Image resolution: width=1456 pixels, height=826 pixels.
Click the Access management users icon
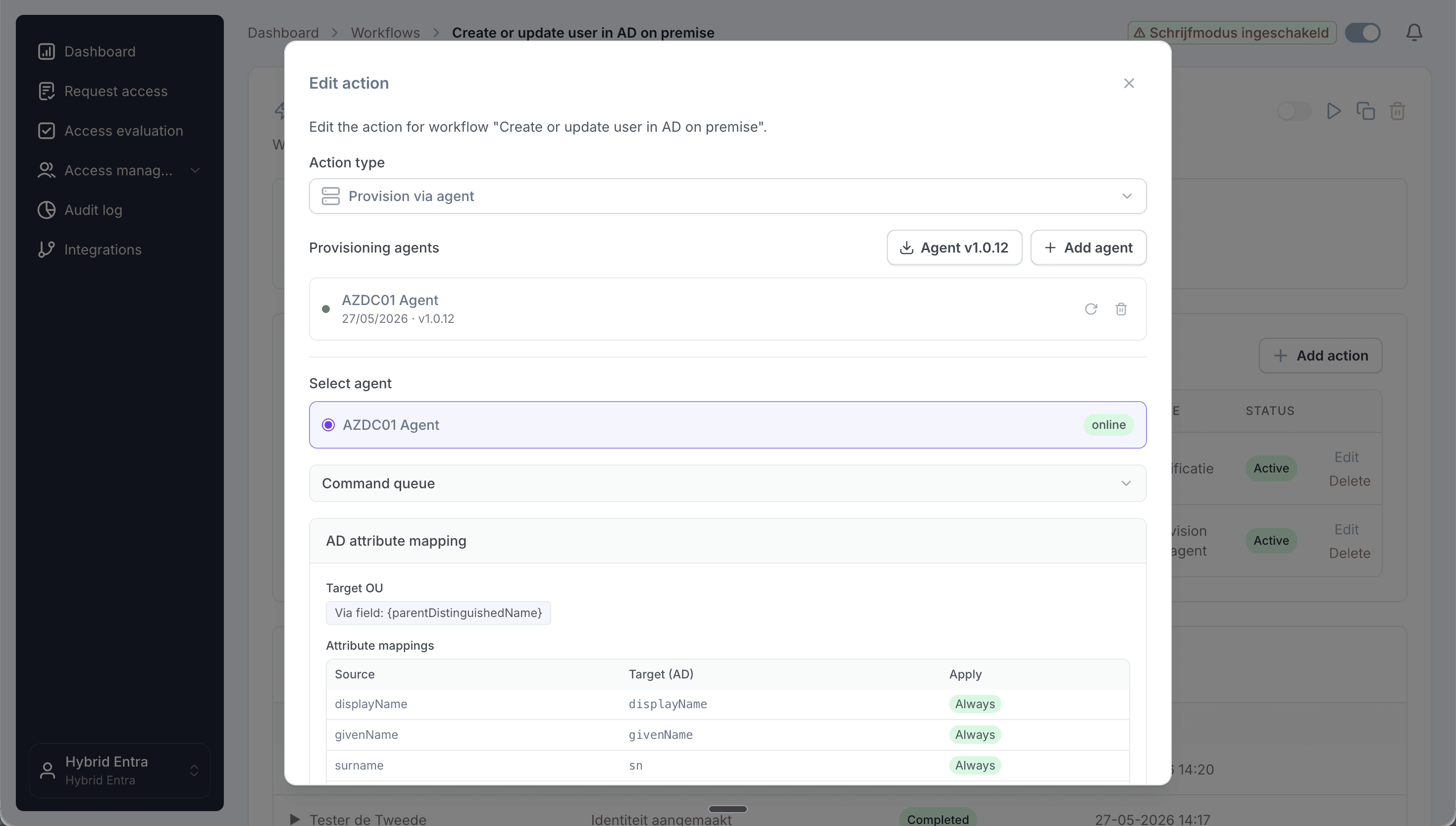click(47, 170)
